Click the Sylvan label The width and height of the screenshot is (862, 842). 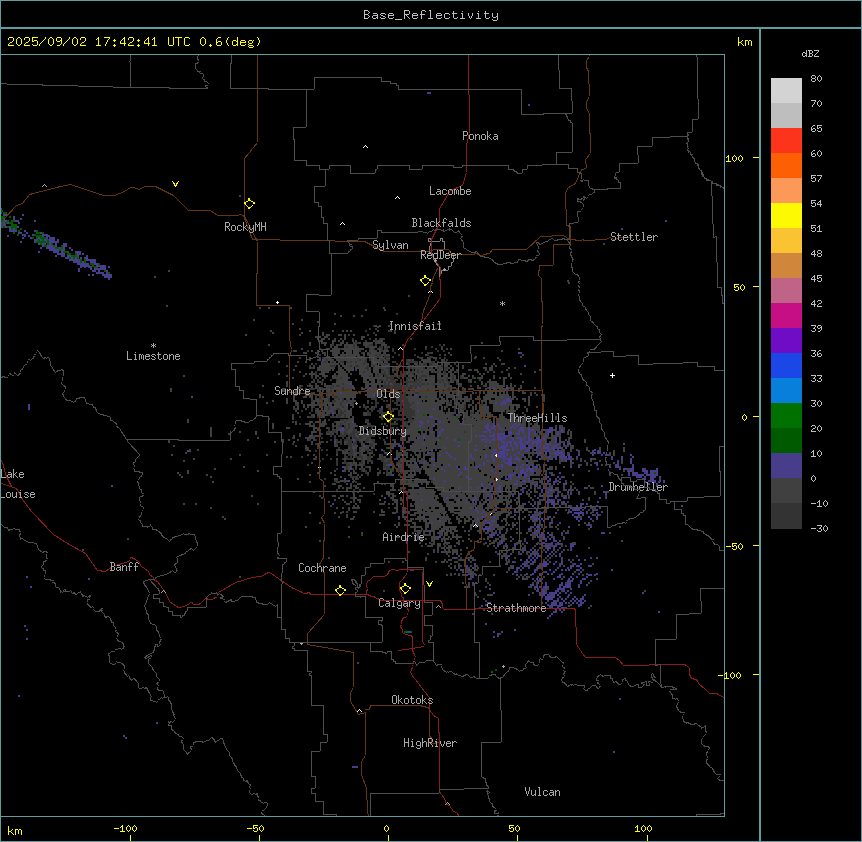390,245
